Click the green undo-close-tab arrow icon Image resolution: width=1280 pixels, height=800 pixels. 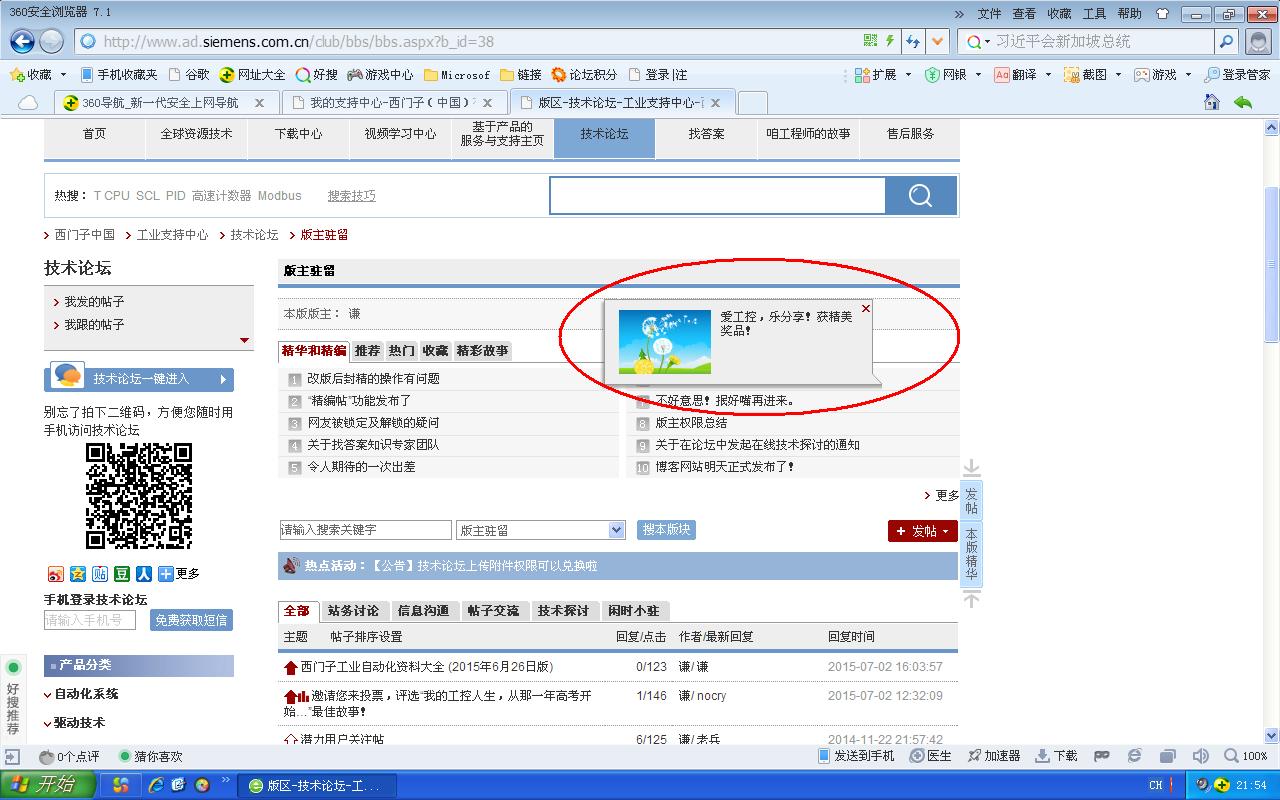pyautogui.click(x=1243, y=102)
